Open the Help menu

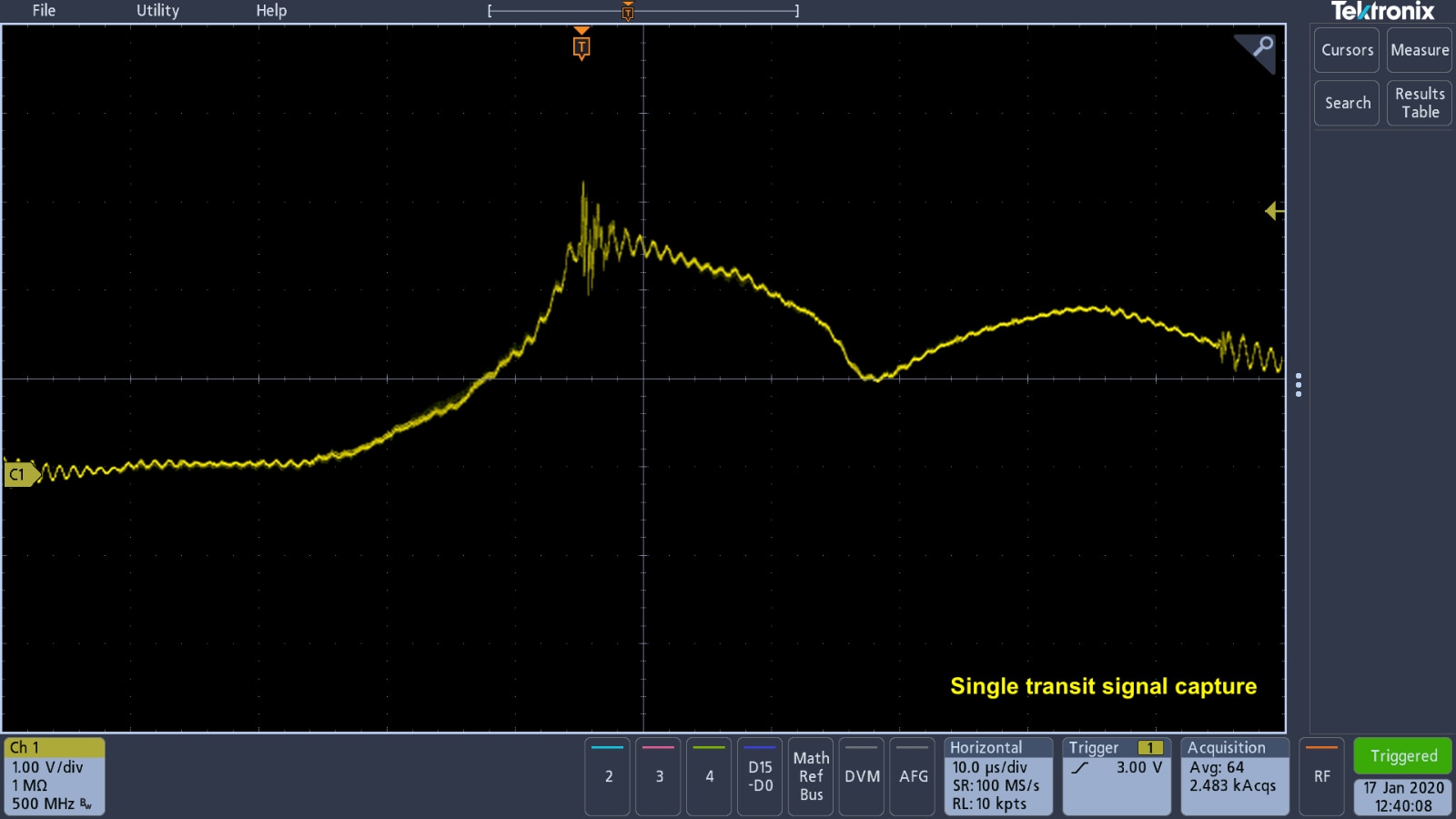271,11
